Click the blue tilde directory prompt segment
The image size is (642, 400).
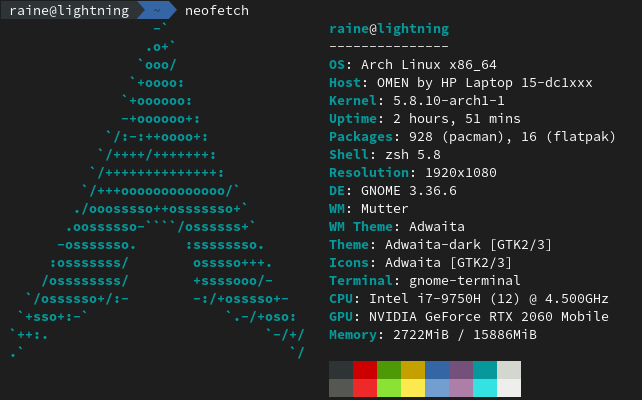pyautogui.click(x=157, y=10)
